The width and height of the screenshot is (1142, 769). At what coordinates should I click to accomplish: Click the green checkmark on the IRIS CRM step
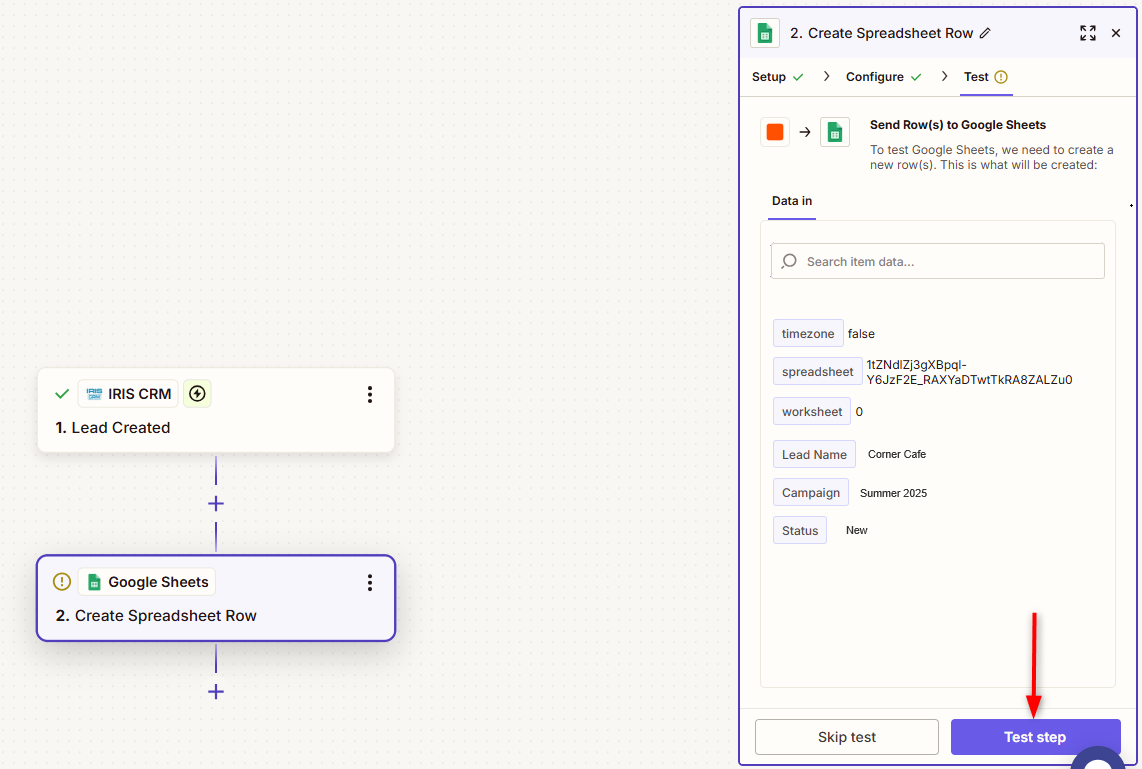coord(62,394)
